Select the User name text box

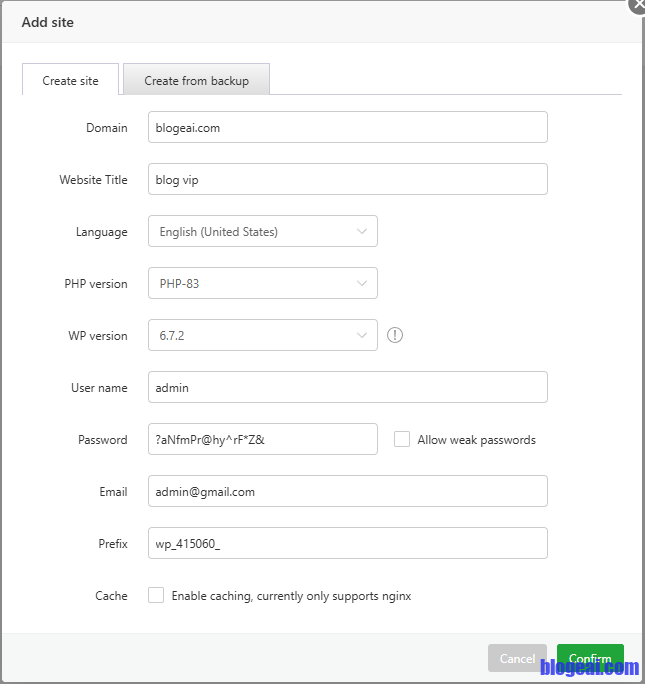347,388
